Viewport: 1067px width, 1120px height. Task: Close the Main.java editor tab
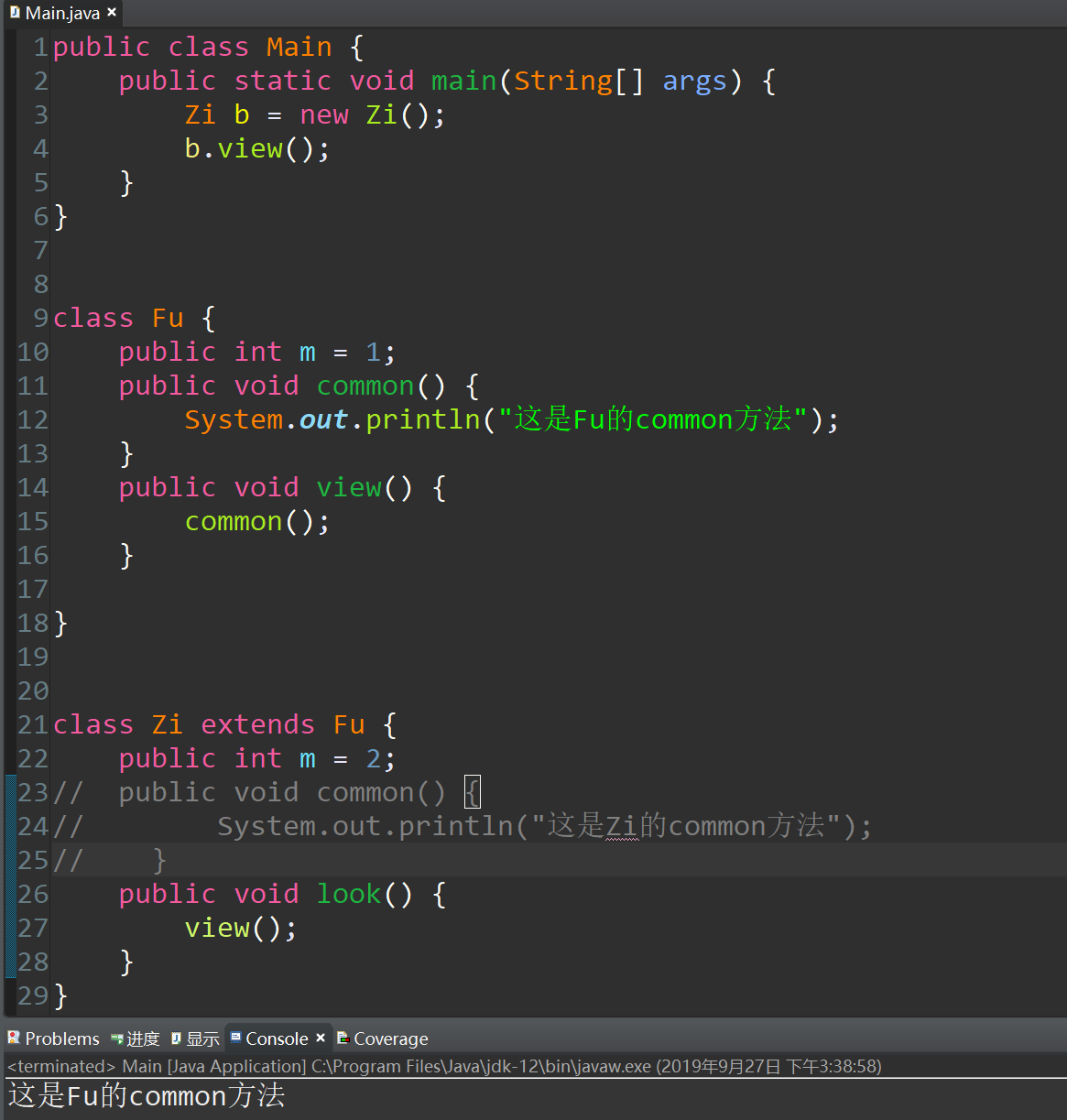tap(112, 12)
